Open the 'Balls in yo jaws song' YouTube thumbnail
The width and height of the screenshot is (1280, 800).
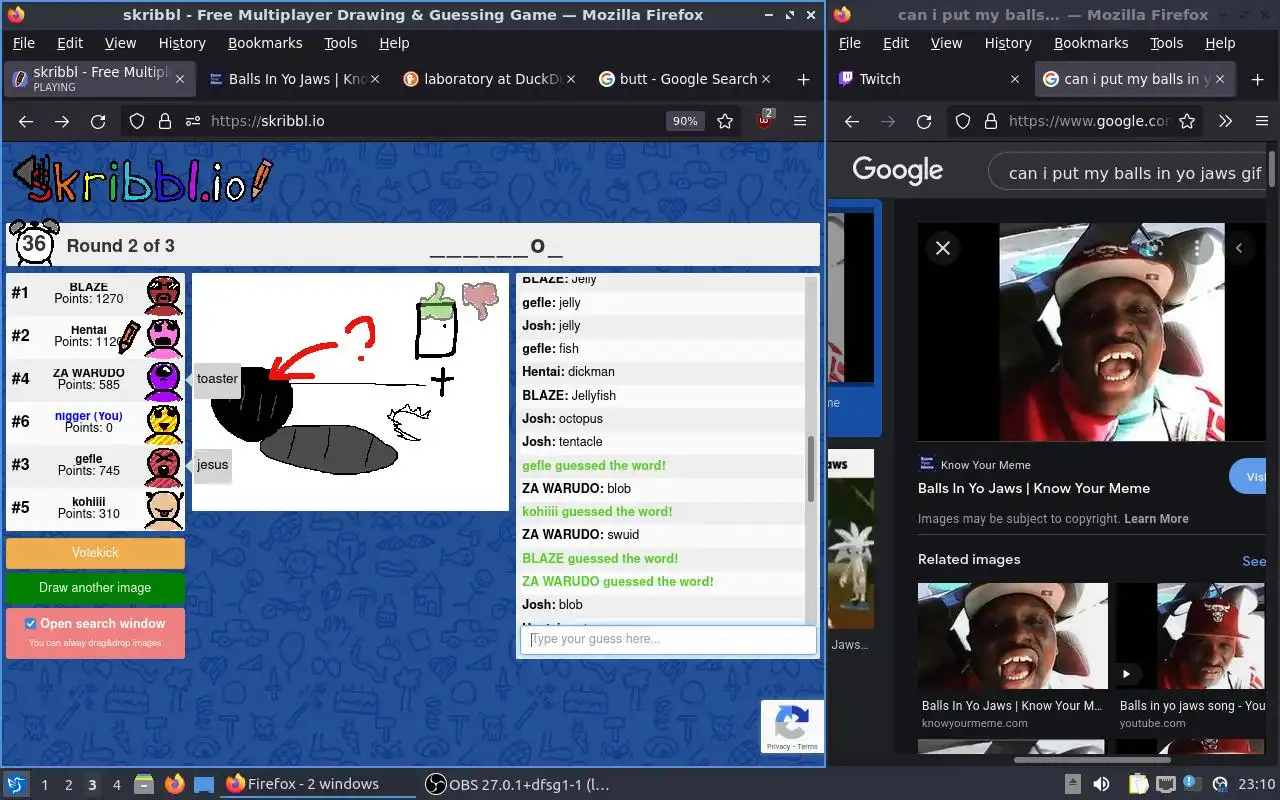pyautogui.click(x=1191, y=636)
